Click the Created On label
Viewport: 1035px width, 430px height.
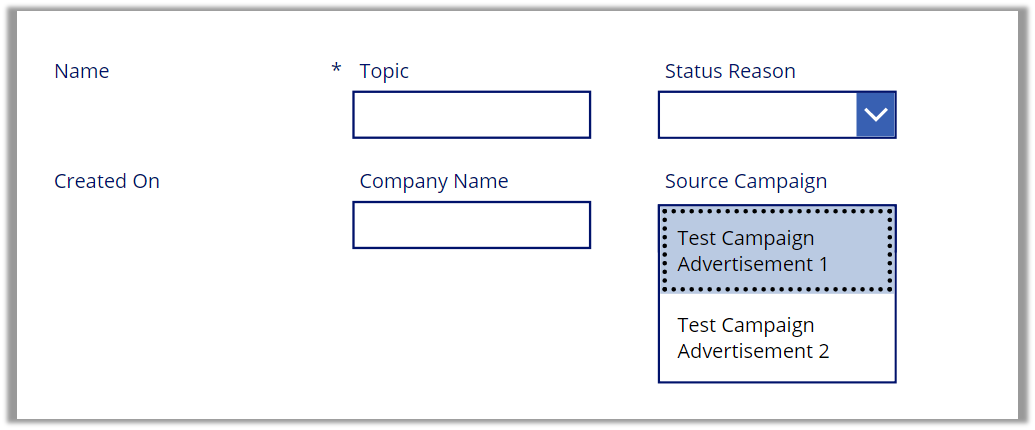click(107, 181)
